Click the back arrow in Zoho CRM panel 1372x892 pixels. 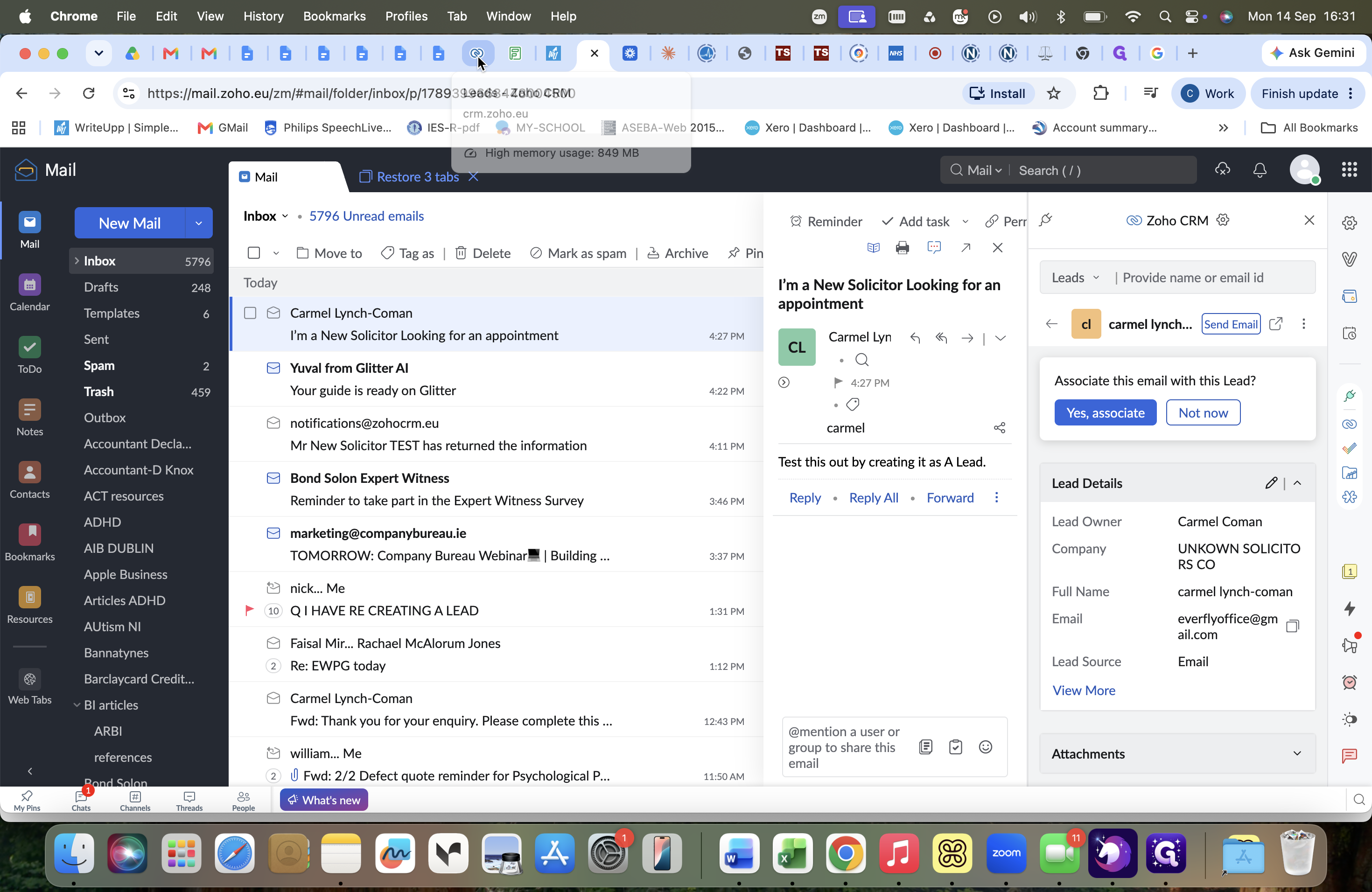coord(1051,324)
